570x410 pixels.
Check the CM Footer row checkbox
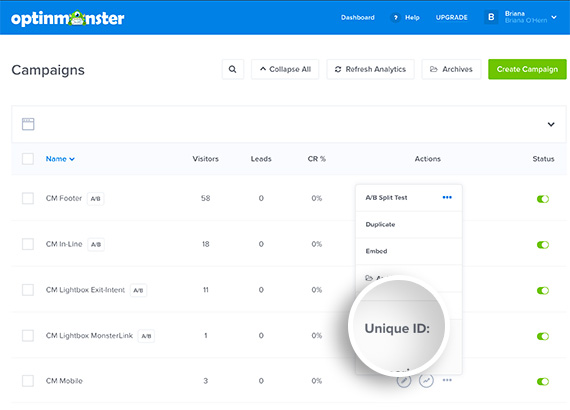pos(28,198)
